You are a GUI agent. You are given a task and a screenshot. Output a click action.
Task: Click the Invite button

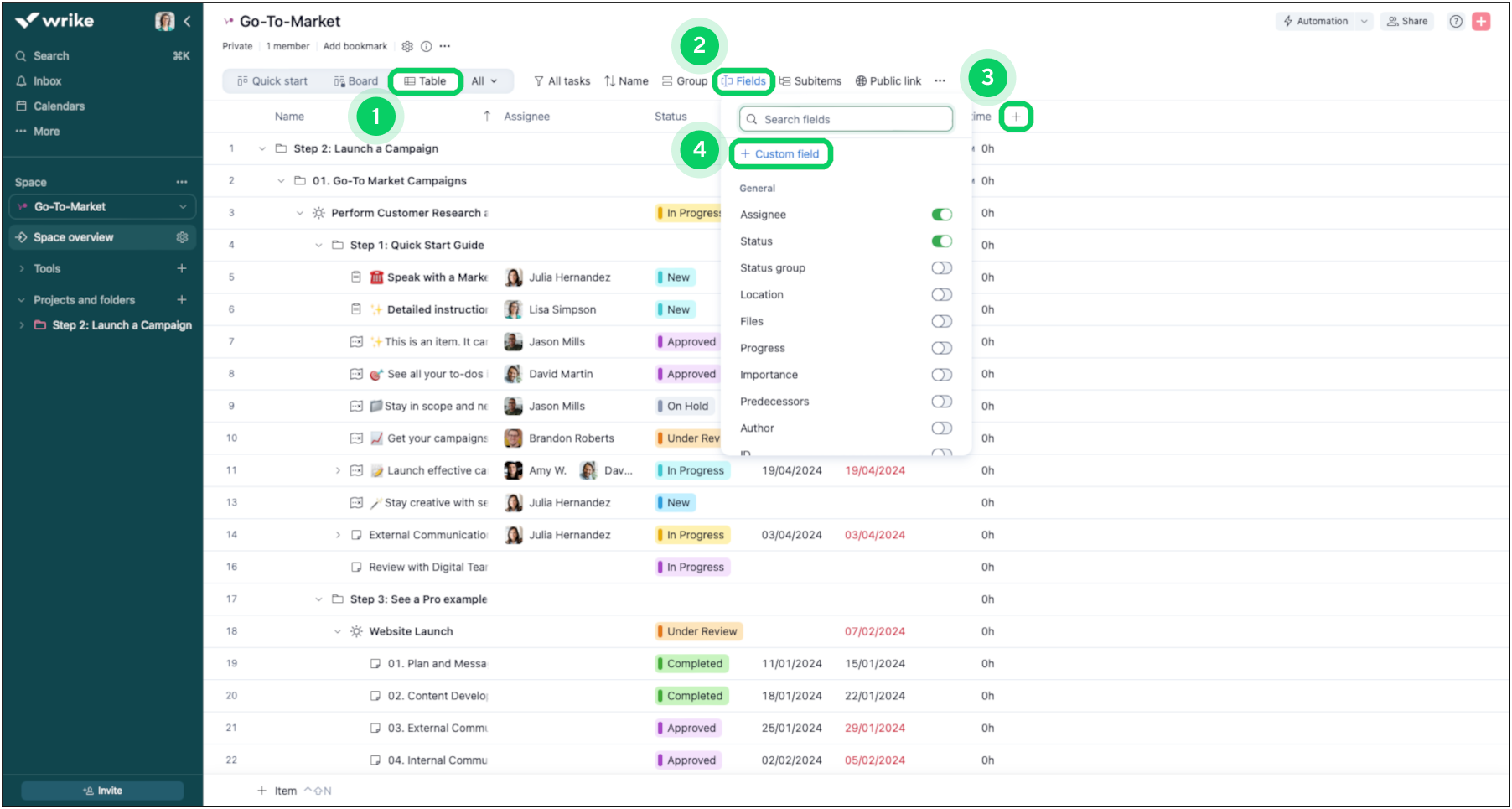pyautogui.click(x=102, y=791)
